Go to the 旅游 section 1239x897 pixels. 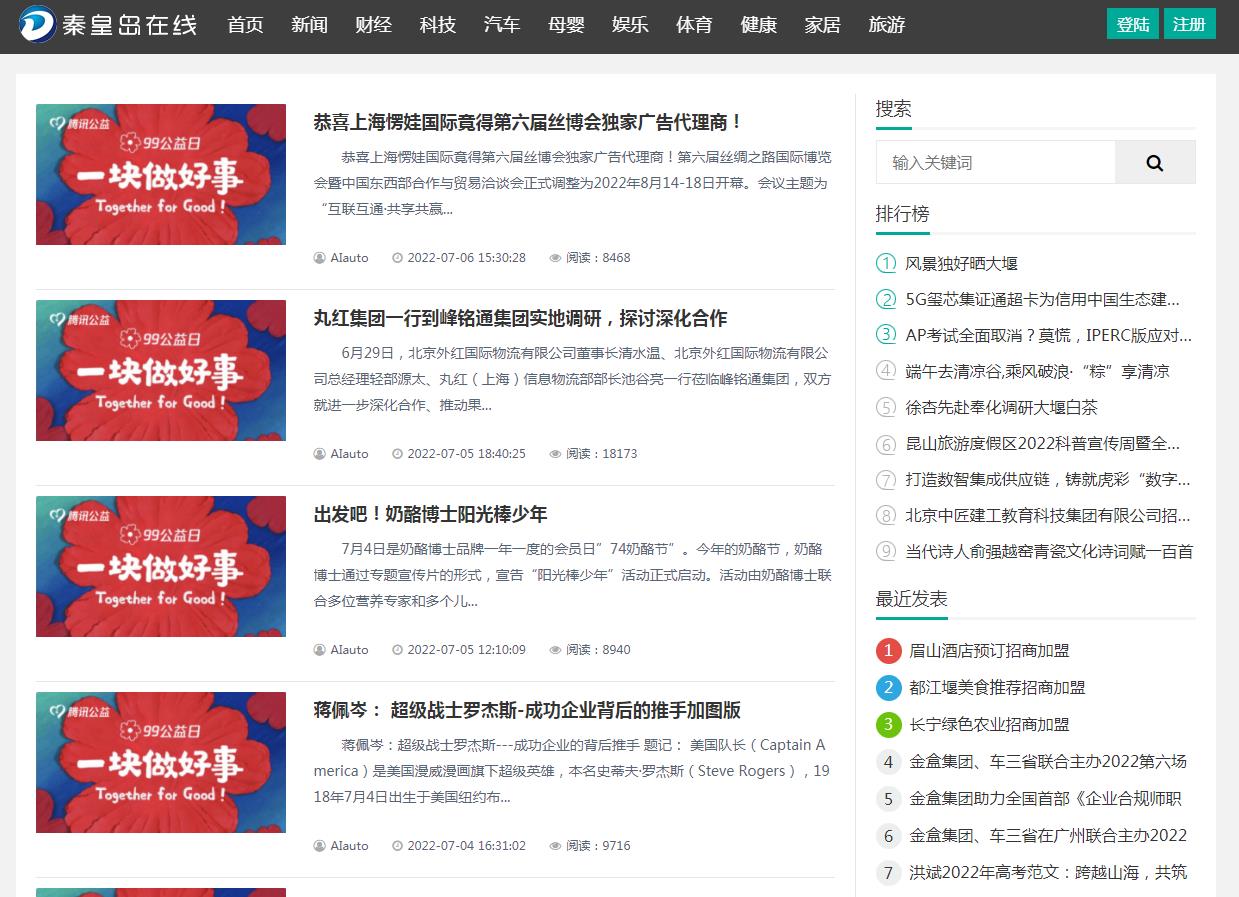(887, 25)
